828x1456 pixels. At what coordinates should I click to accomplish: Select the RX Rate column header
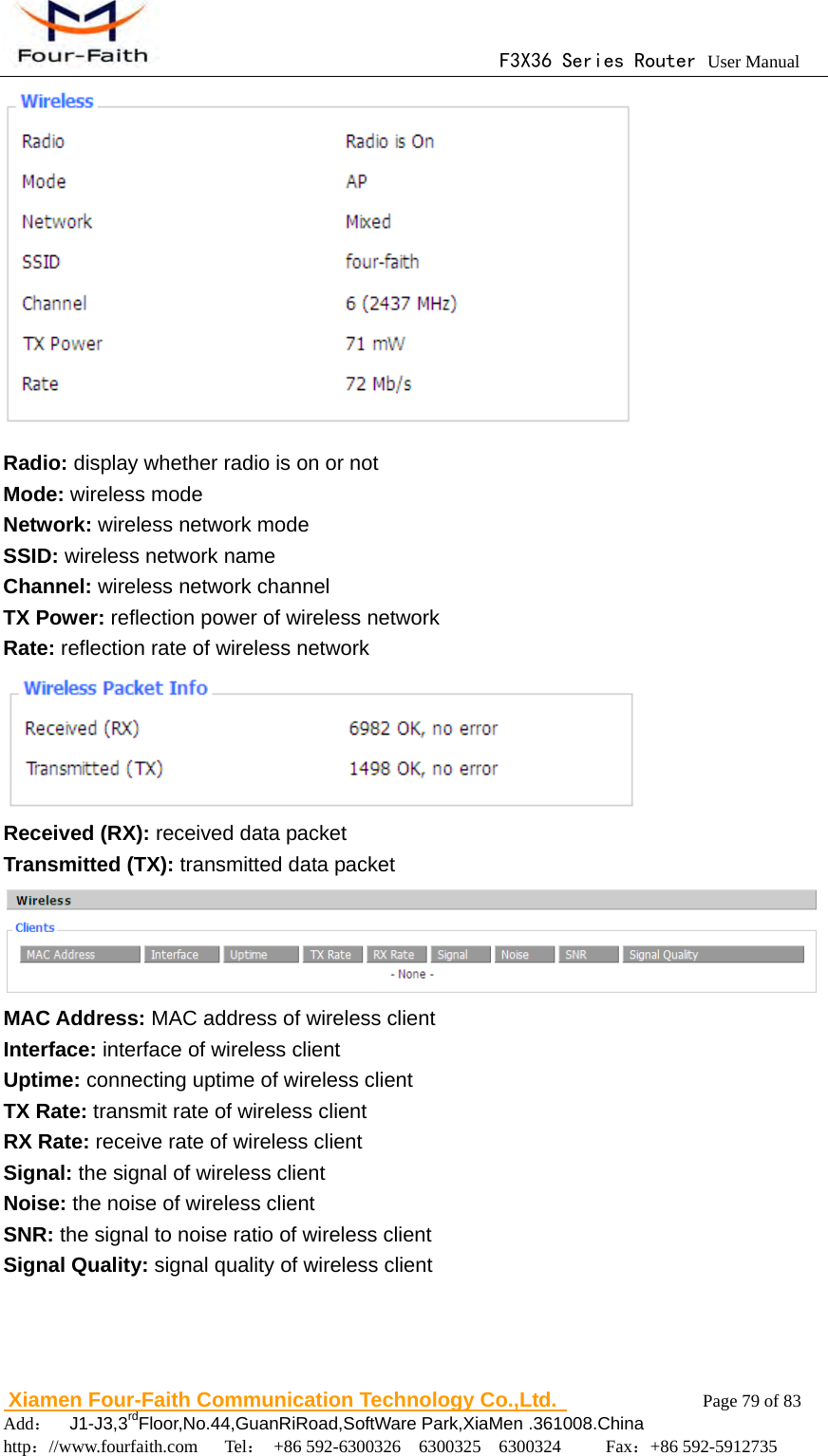pos(397,954)
